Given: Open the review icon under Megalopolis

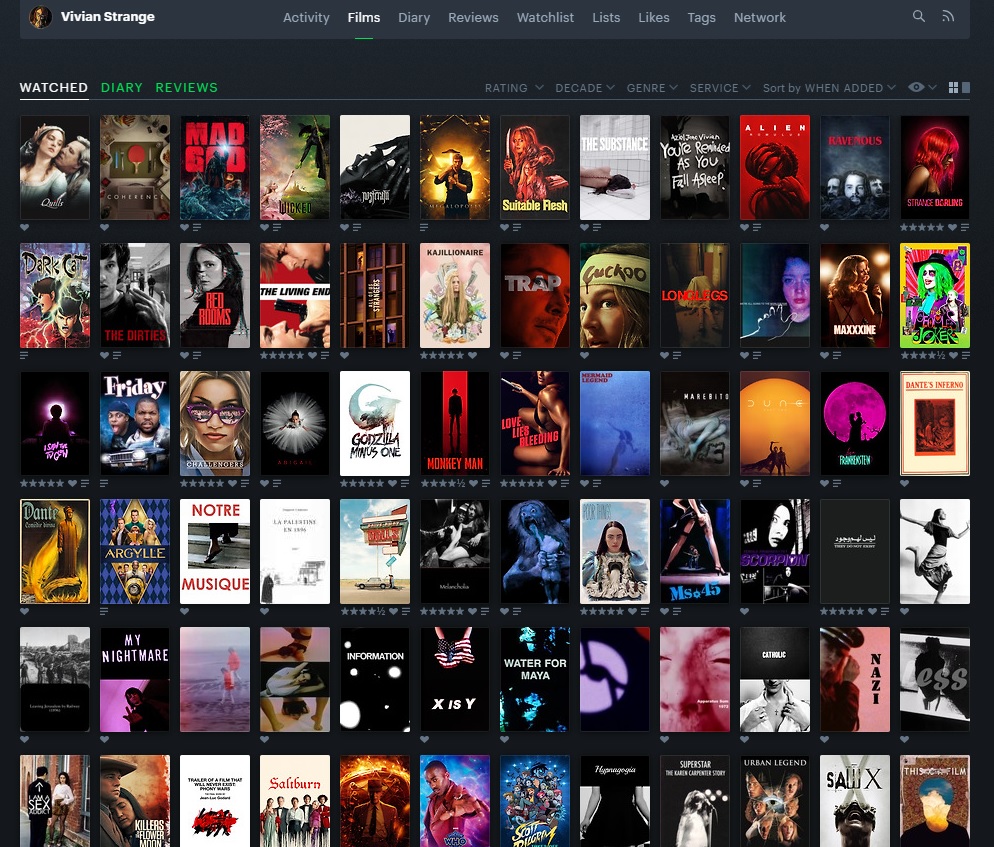Looking at the screenshot, I should coord(423,227).
